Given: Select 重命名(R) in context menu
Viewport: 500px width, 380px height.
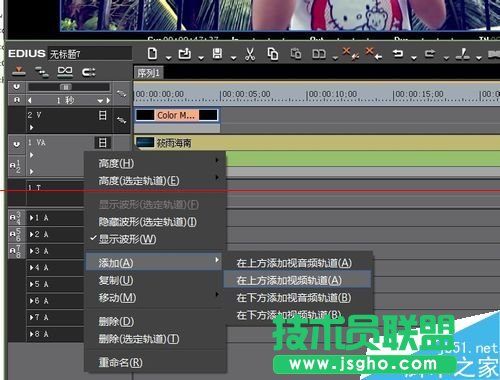Looking at the screenshot, I should pyautogui.click(x=155, y=362).
